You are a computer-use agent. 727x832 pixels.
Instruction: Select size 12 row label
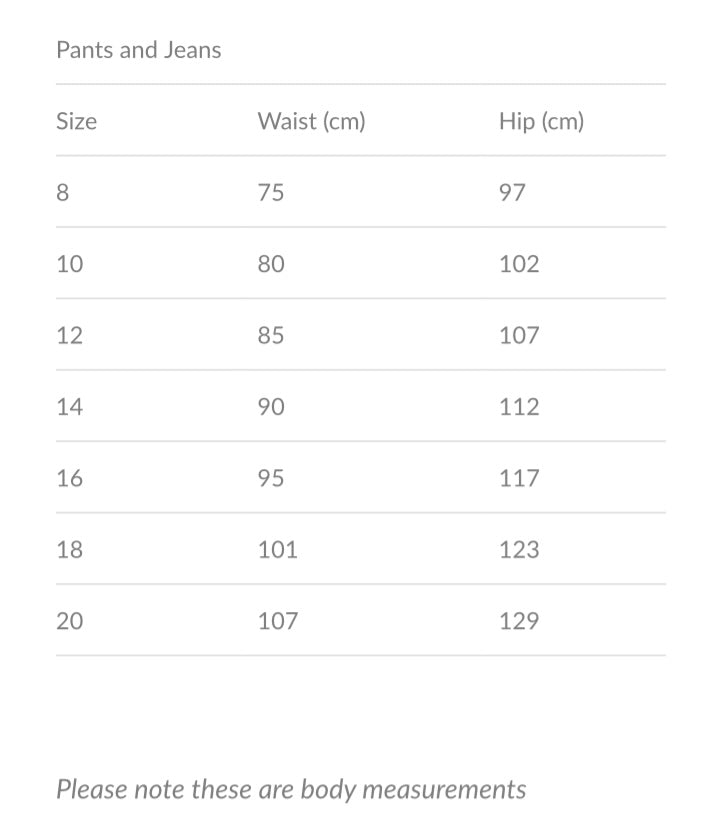click(70, 335)
